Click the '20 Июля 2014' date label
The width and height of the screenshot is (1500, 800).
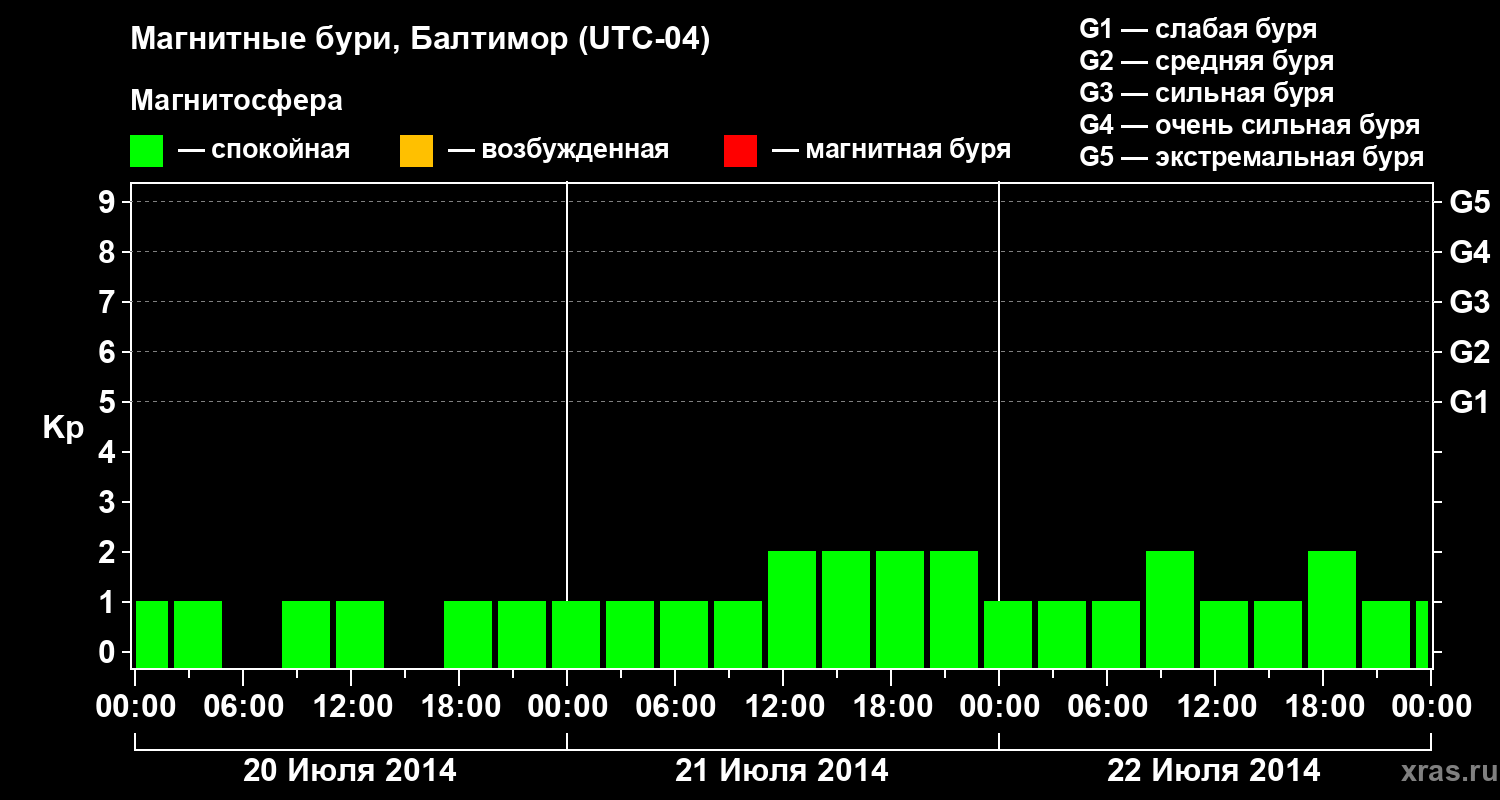(x=350, y=770)
